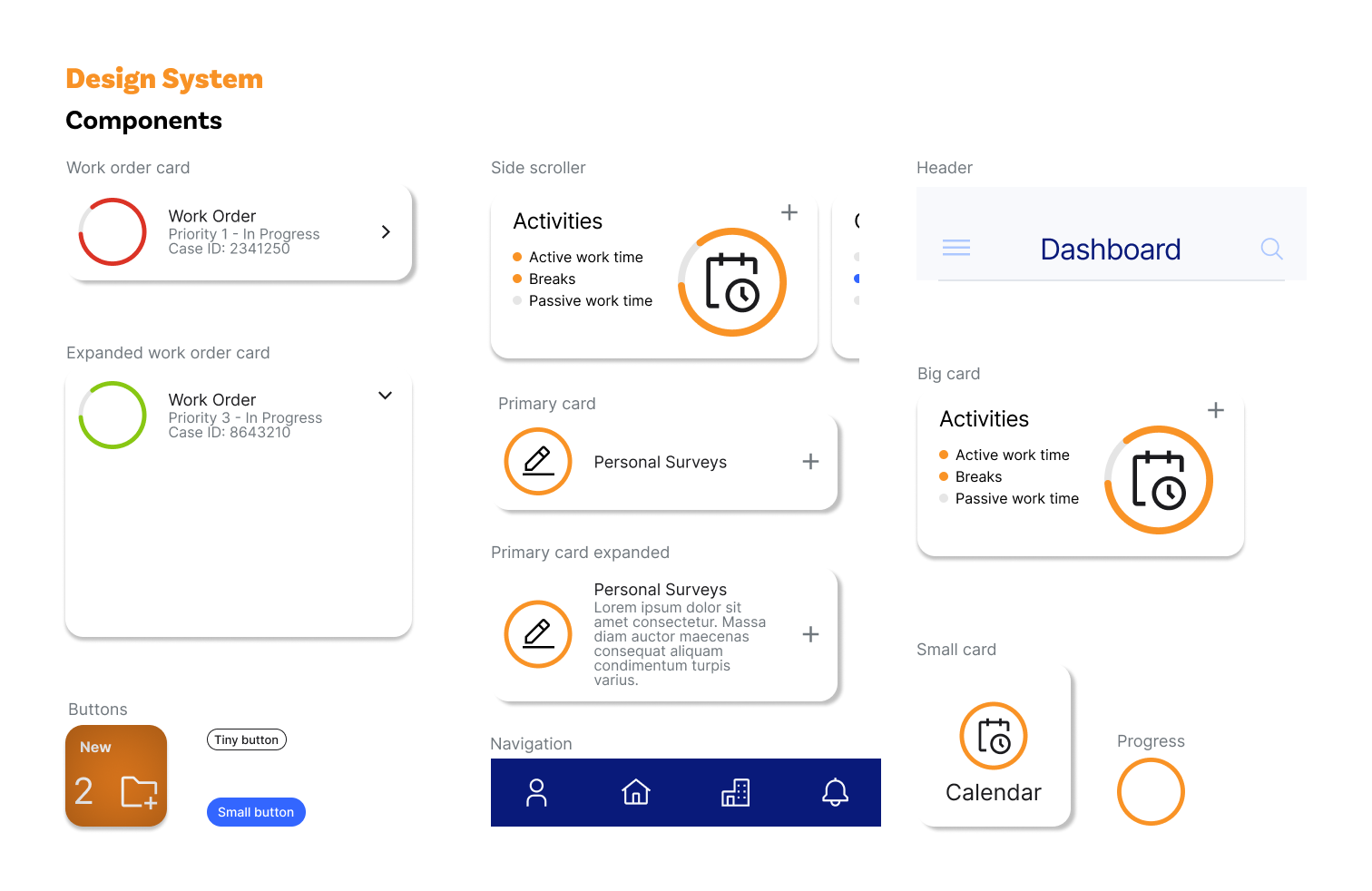This screenshot has width=1372, height=891.
Task: Select the building icon in navigation bar
Action: point(735,792)
